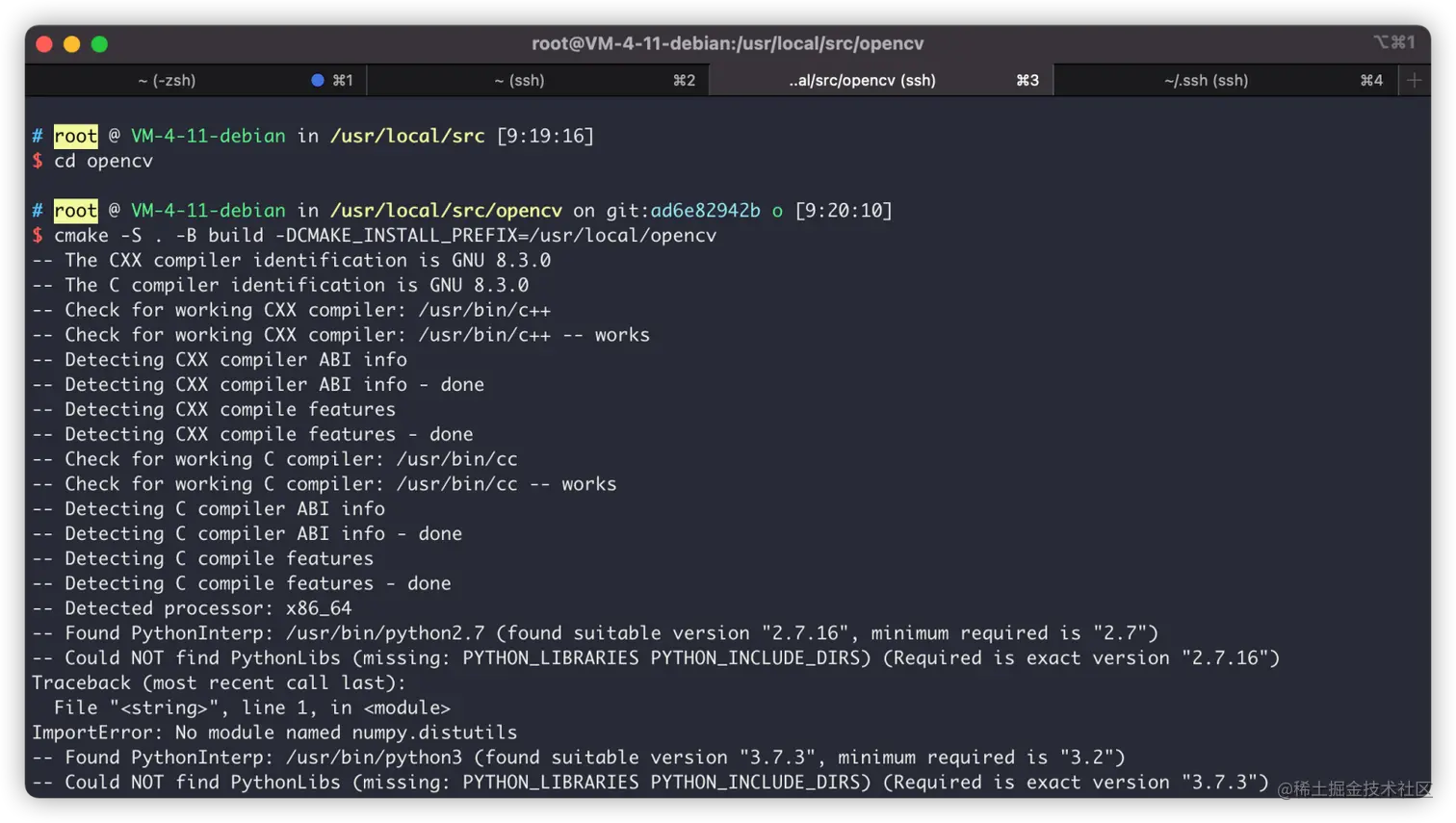
Task: Click "Detecting C compiler ABI info - done"
Action: point(247,534)
